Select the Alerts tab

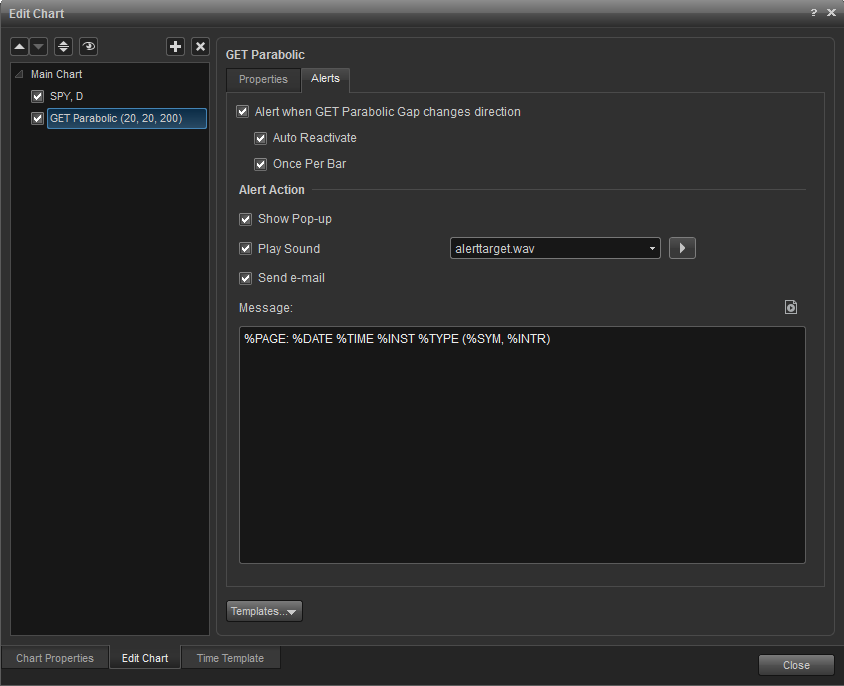pyautogui.click(x=325, y=79)
